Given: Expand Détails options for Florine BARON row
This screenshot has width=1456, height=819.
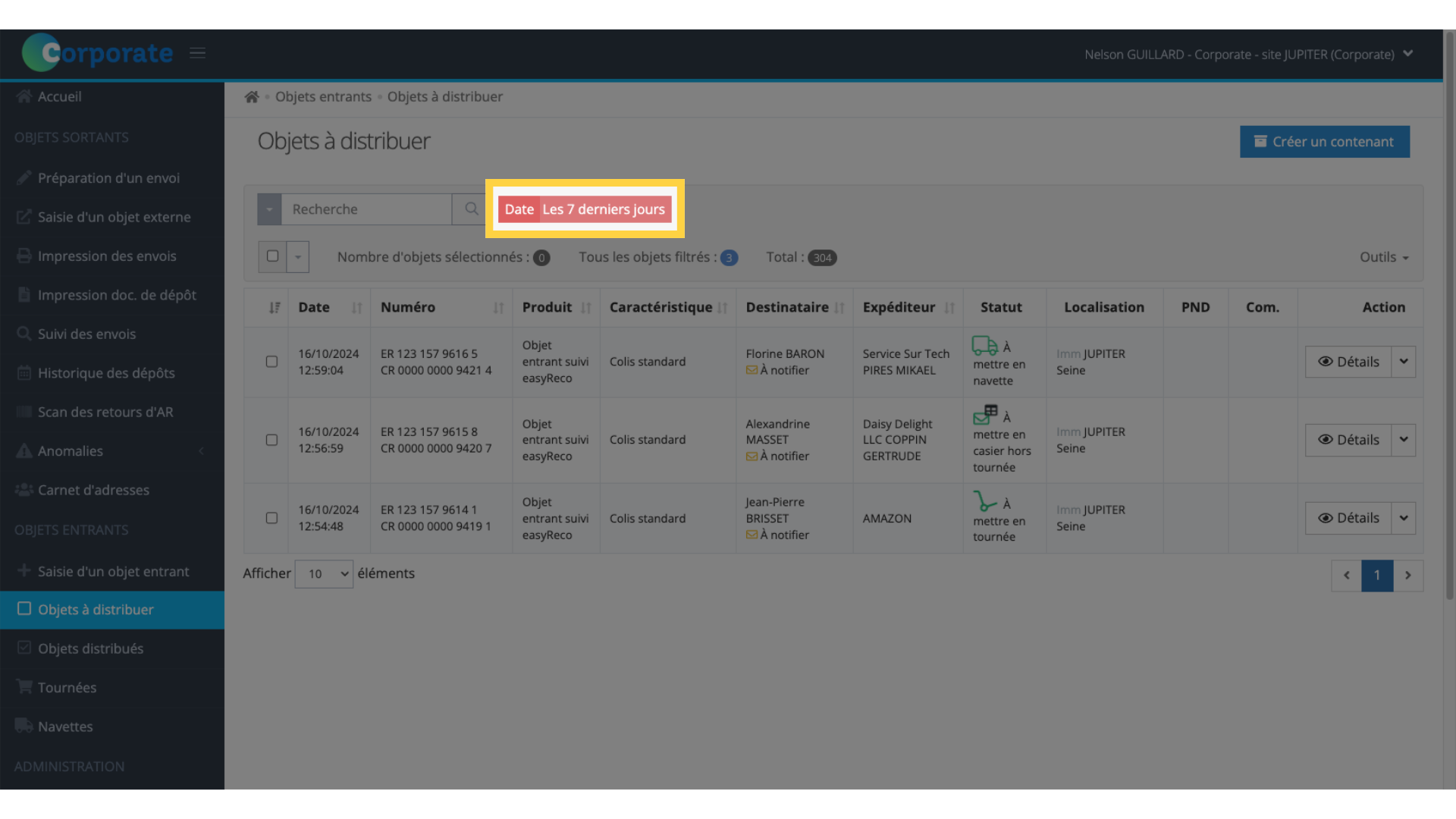Looking at the screenshot, I should point(1404,362).
